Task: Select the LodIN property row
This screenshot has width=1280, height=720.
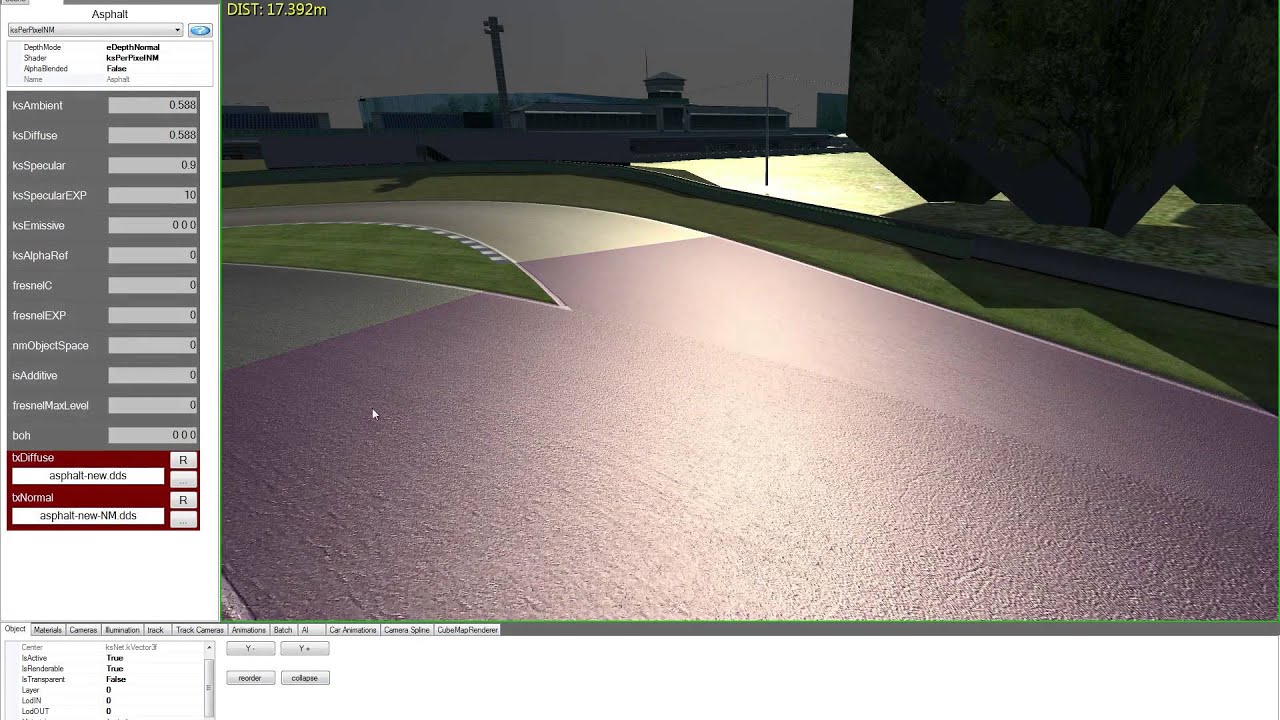Action: (x=105, y=701)
